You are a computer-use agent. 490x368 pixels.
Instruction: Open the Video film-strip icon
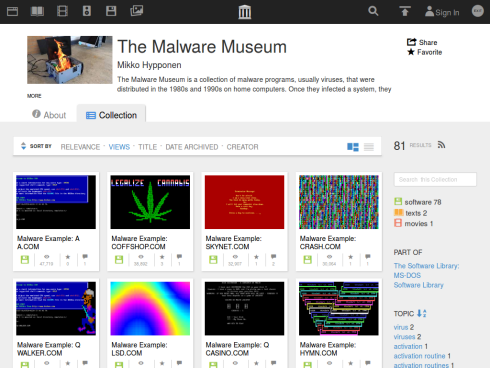[62, 11]
